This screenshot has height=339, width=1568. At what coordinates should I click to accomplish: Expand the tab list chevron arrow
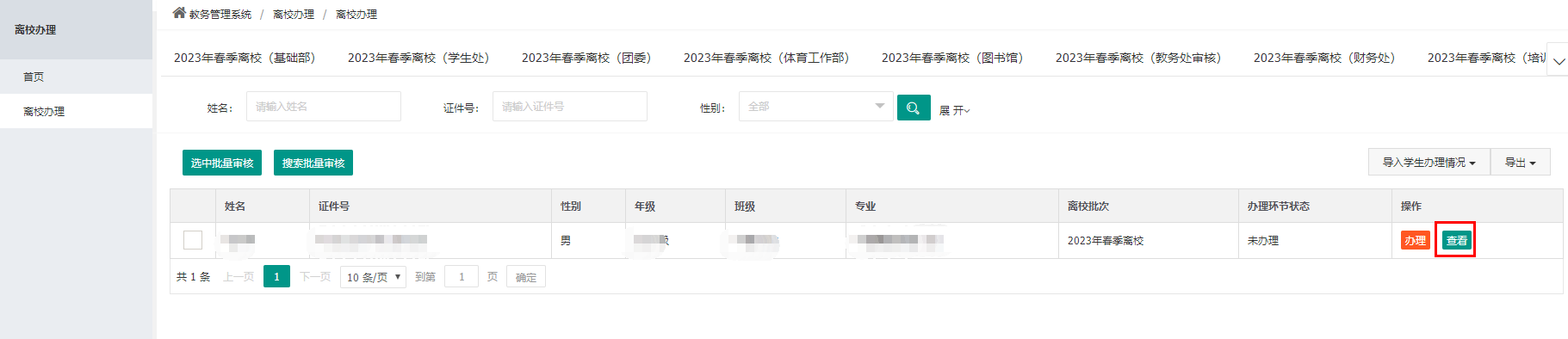1558,60
